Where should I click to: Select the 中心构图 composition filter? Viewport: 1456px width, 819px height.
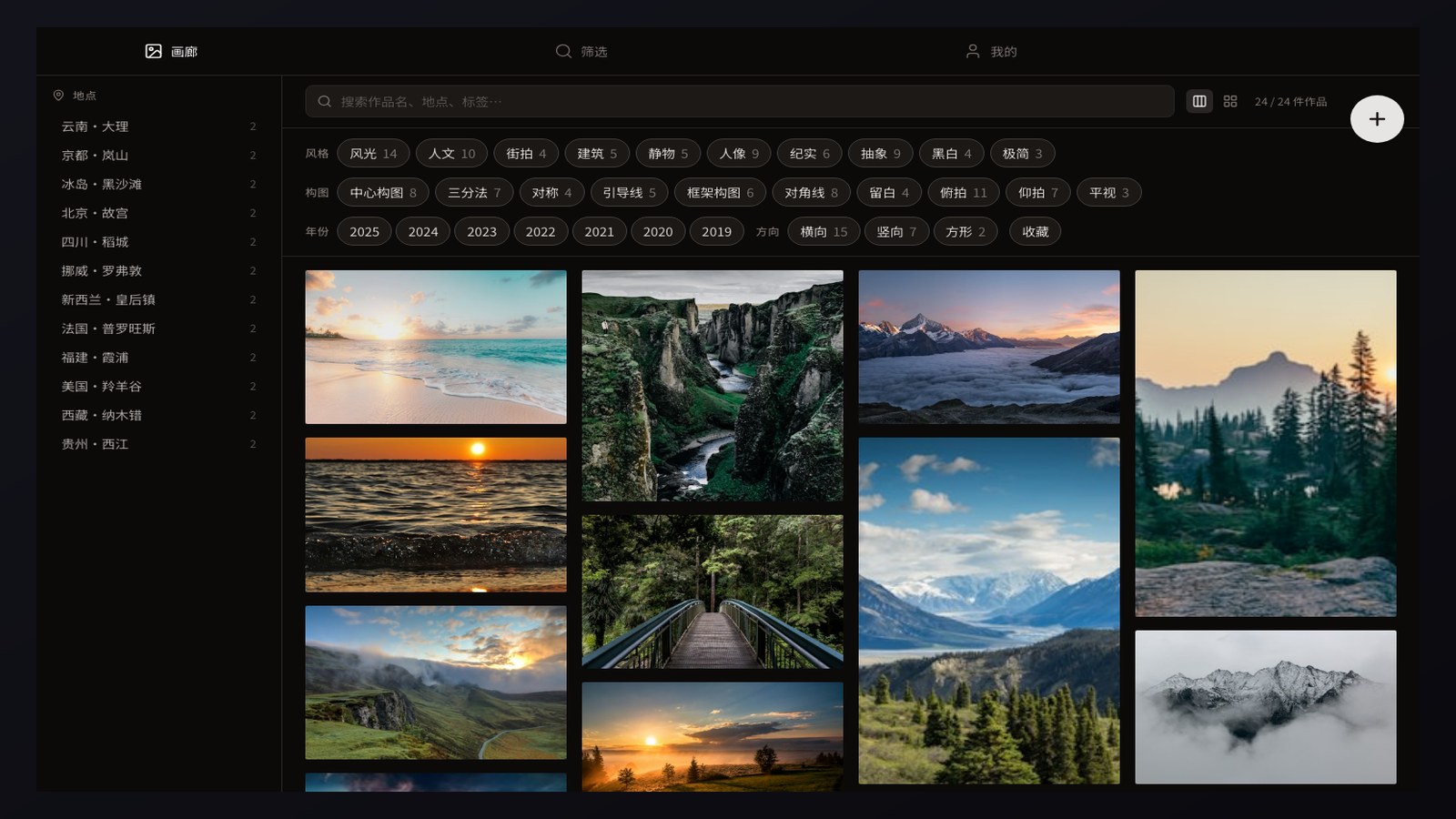point(383,193)
